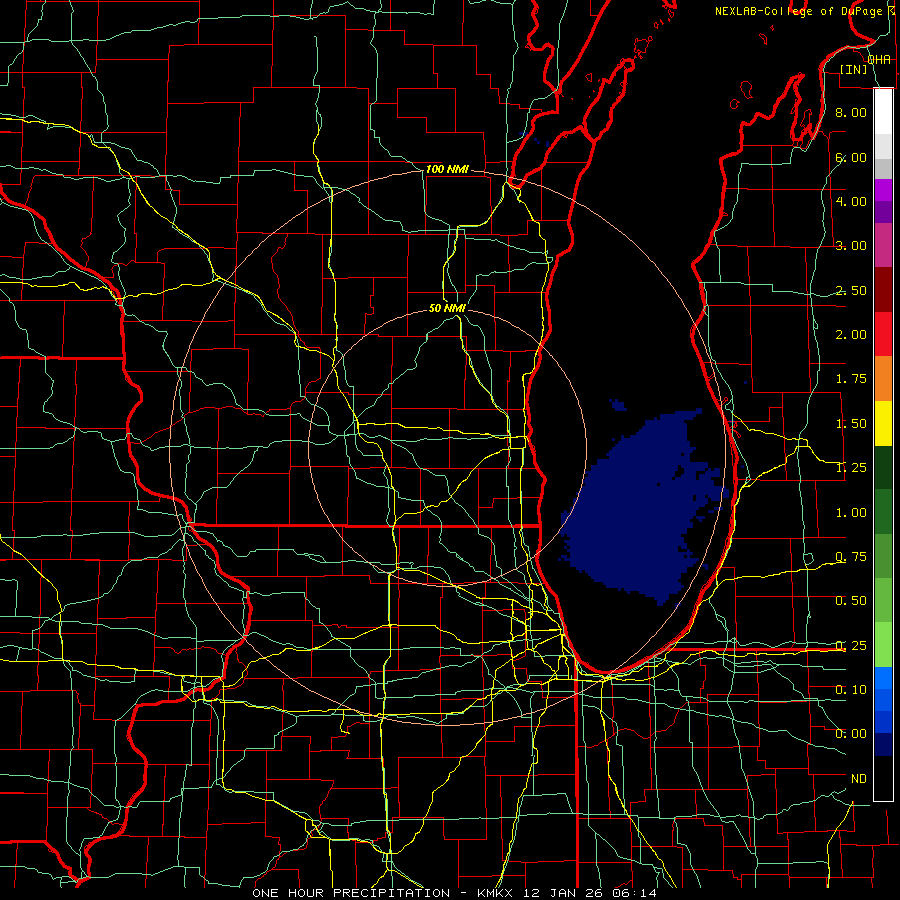The width and height of the screenshot is (900, 900).
Task: Click the ONE HOUR PRECIPITATION title text
Action: point(351,893)
